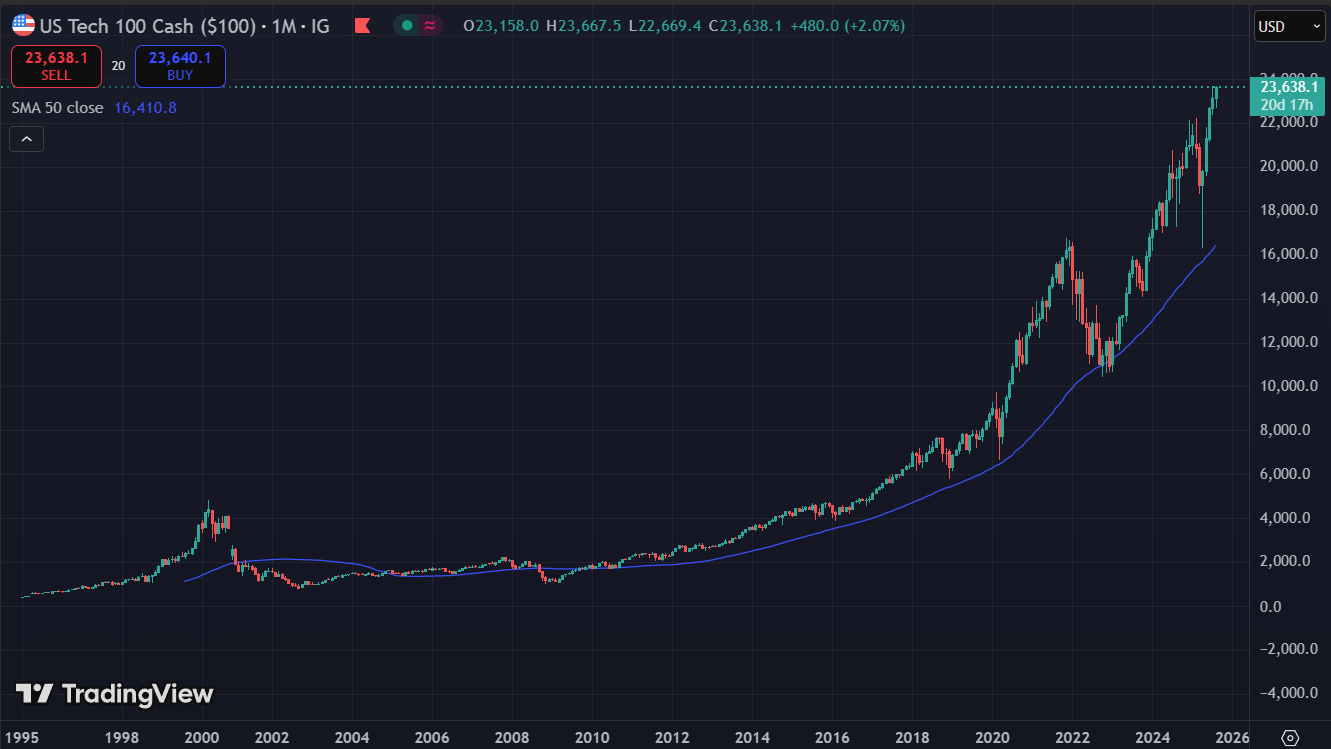
Task: Click the change +480.0 (+2.07%)
Action: (848, 26)
